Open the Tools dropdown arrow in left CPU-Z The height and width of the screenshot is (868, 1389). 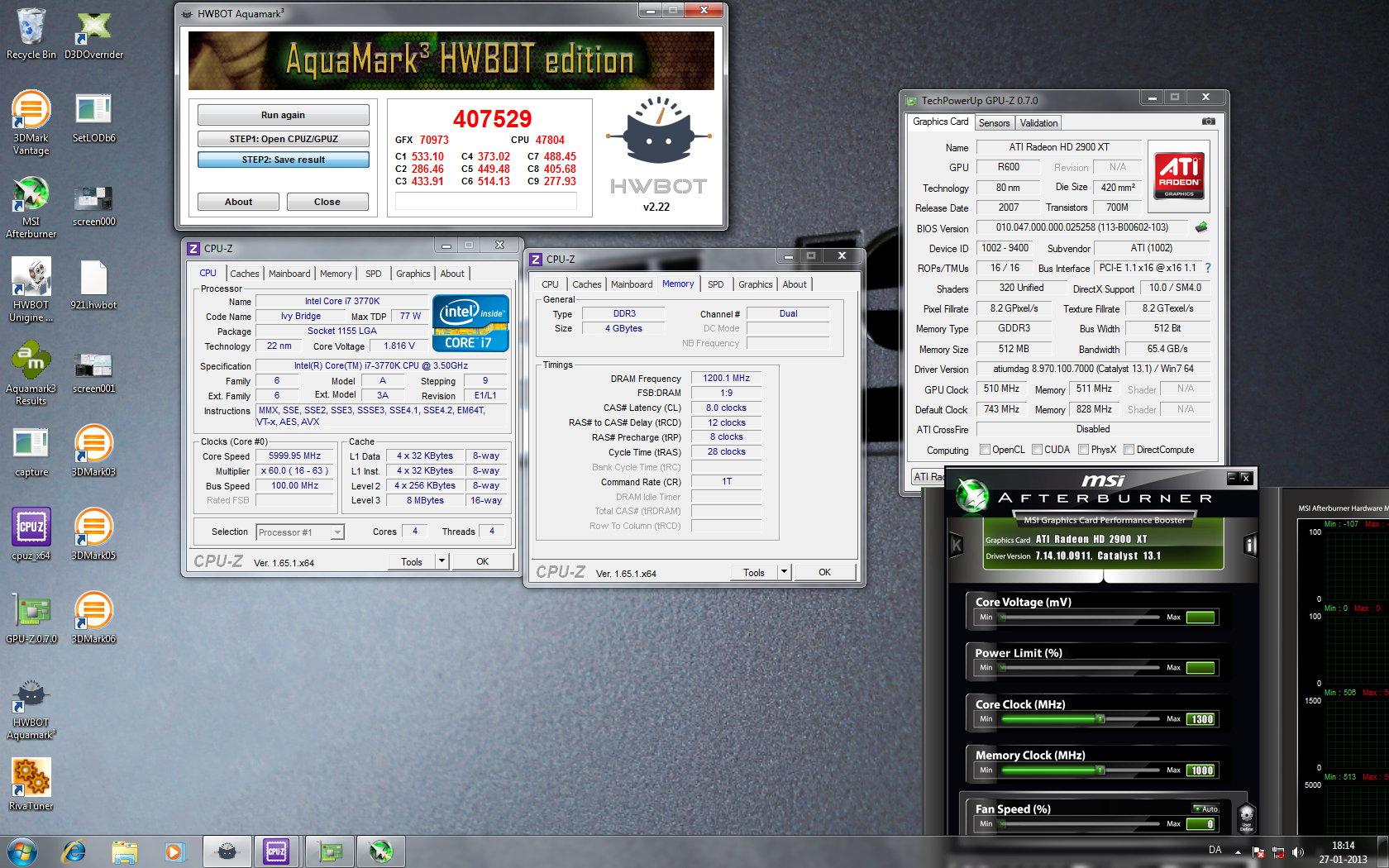pyautogui.click(x=442, y=561)
